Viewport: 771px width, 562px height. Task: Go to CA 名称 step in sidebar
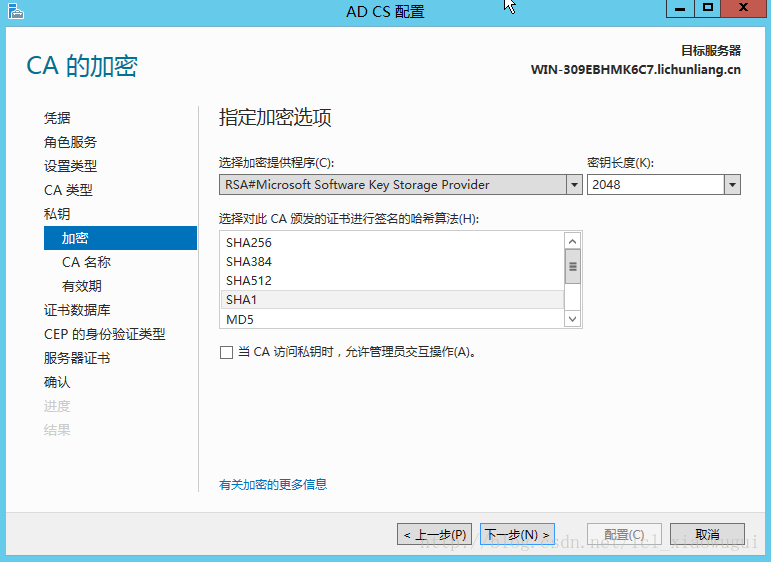(86, 262)
